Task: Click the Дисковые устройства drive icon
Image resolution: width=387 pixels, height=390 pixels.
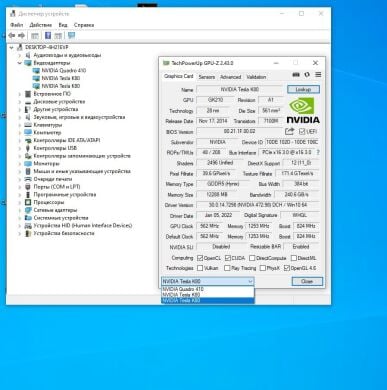Action: [x=28, y=102]
